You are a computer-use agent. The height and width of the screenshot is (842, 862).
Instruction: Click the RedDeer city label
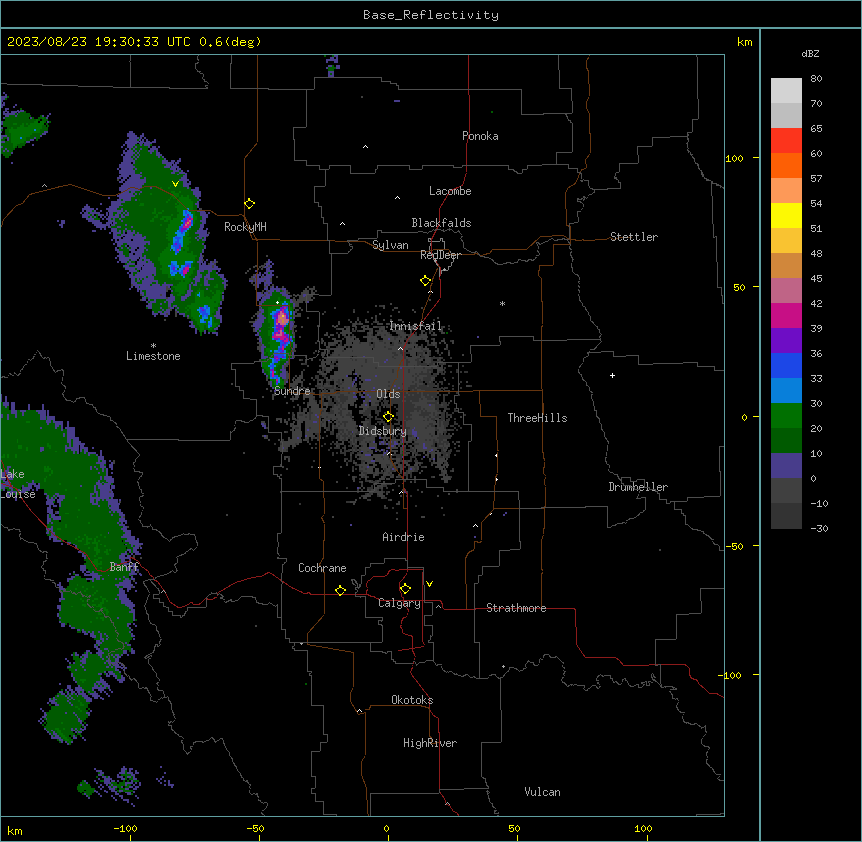440,255
